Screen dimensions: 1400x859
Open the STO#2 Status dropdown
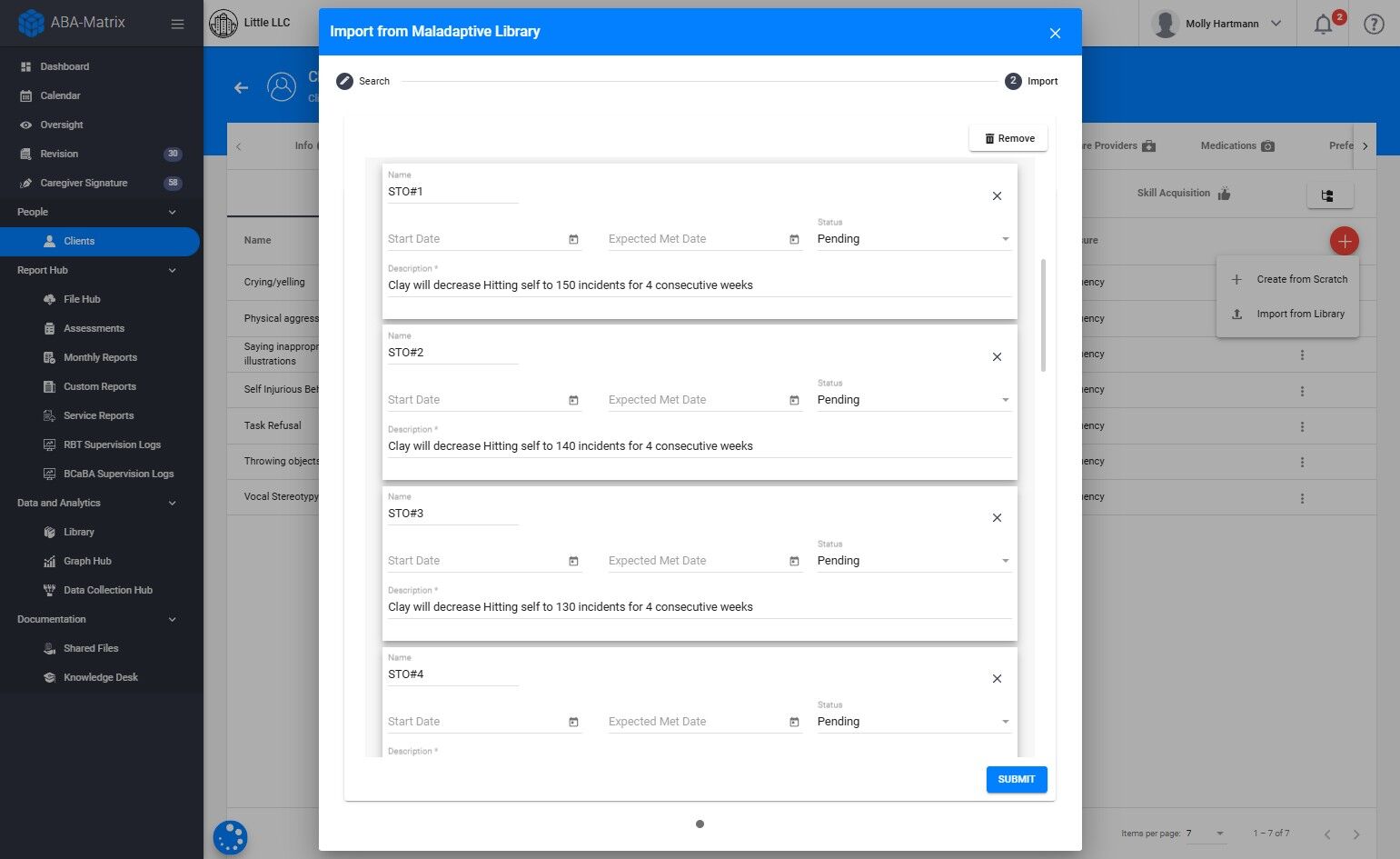(x=914, y=400)
